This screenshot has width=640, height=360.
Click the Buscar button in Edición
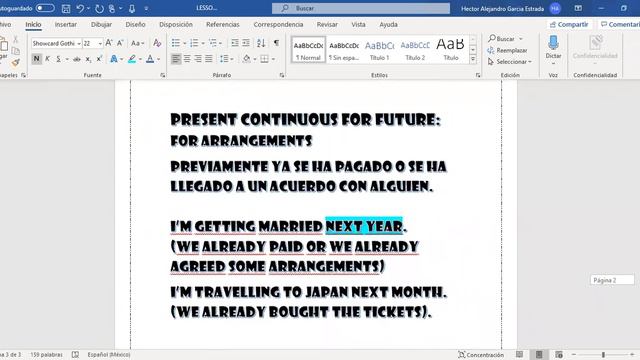tap(505, 39)
